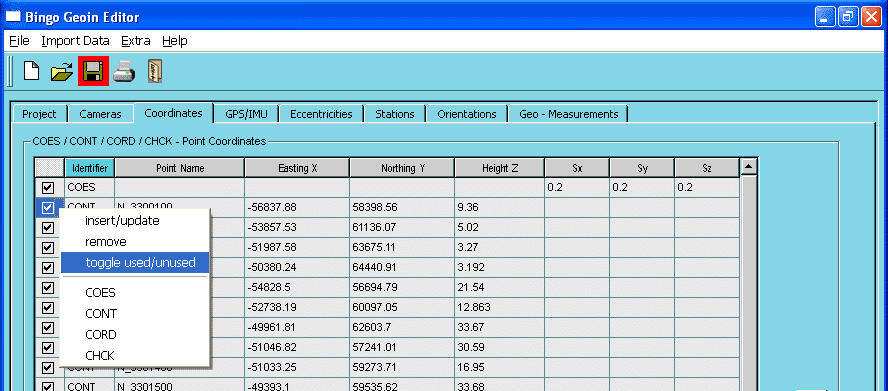The height and width of the screenshot is (391, 888).
Task: Select toggle used/unused in context menu
Action: coord(135,262)
